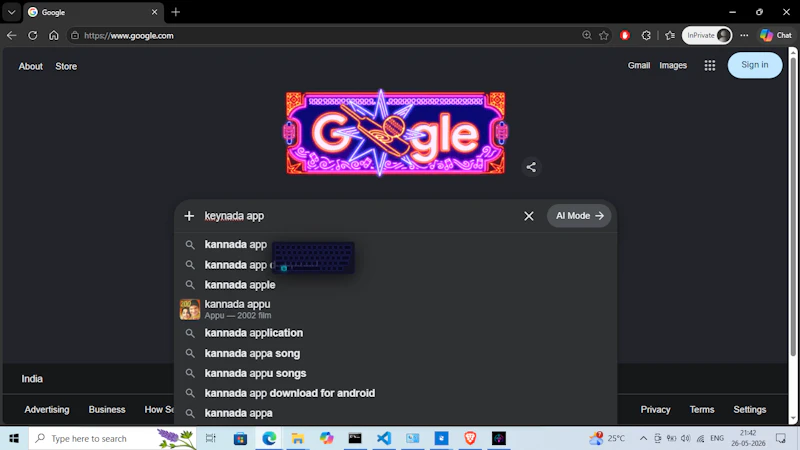The width and height of the screenshot is (800, 450).
Task: Open Copilot Chat in the sidebar
Action: tap(776, 35)
